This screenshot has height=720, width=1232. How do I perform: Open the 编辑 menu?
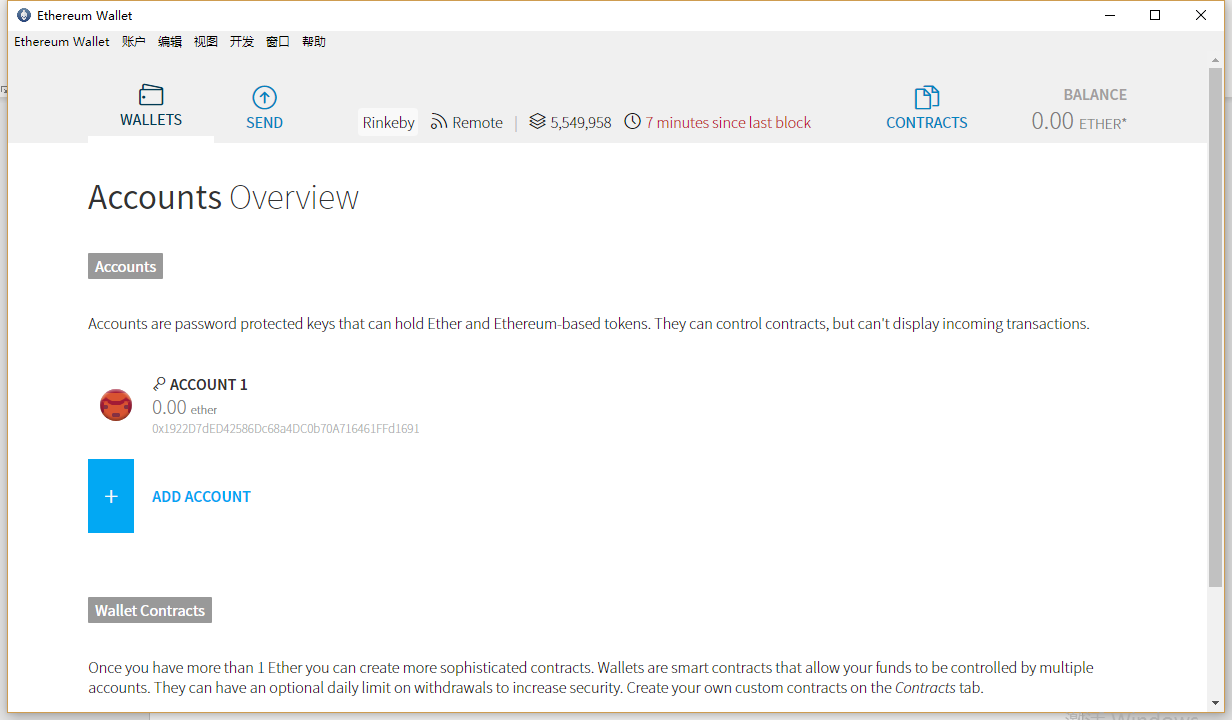tap(170, 42)
